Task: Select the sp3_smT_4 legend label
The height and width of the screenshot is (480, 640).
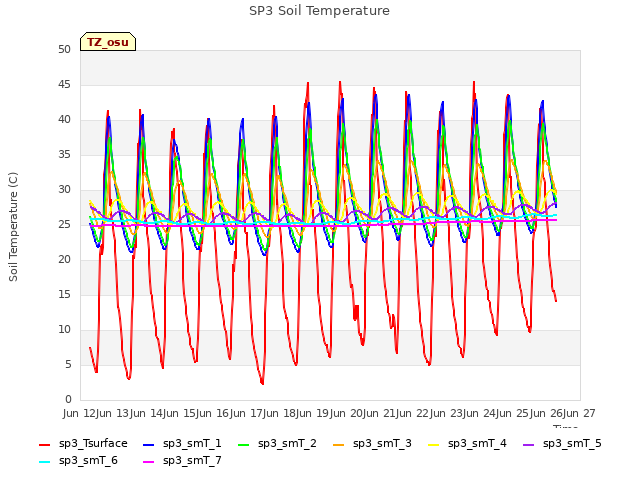Action: (477, 444)
